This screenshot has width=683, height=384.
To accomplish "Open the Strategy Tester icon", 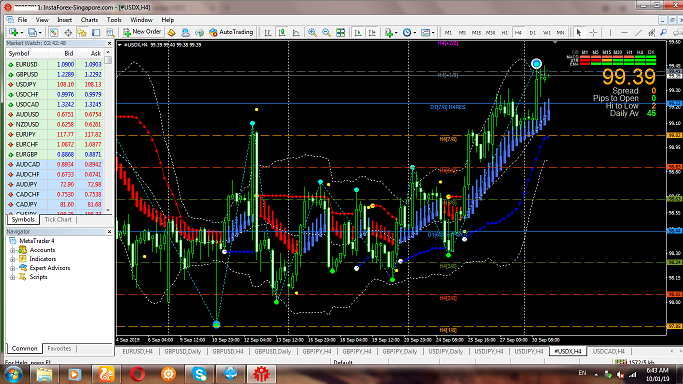I will [110, 33].
